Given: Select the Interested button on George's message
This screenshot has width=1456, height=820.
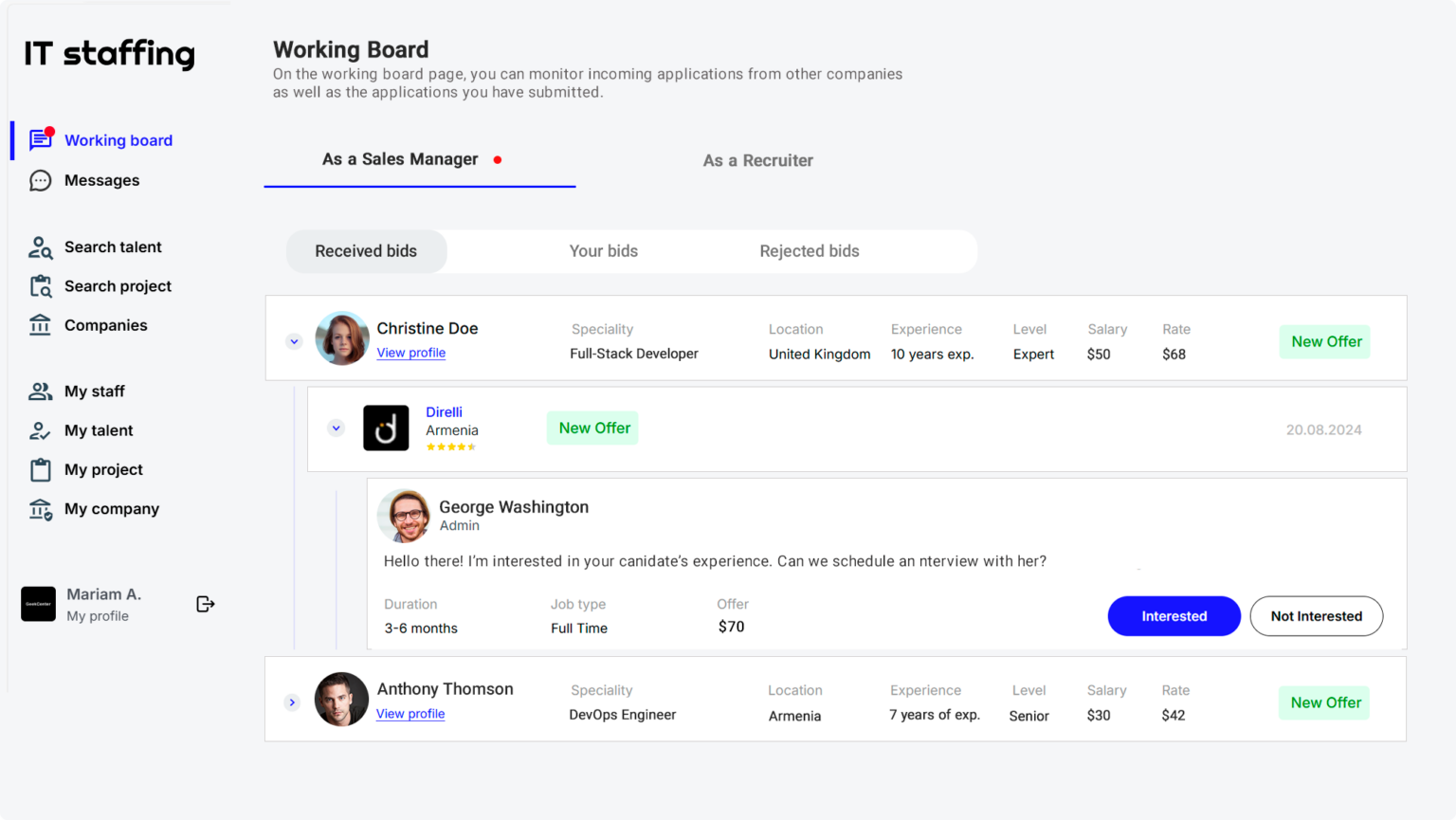Looking at the screenshot, I should [x=1174, y=615].
